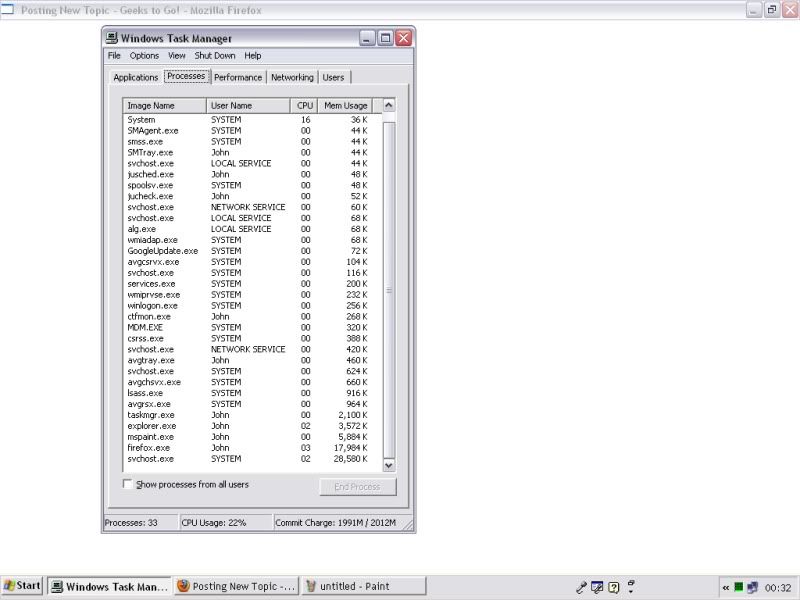Click the End Process button
Viewport: 800px width, 600px height.
(358, 487)
